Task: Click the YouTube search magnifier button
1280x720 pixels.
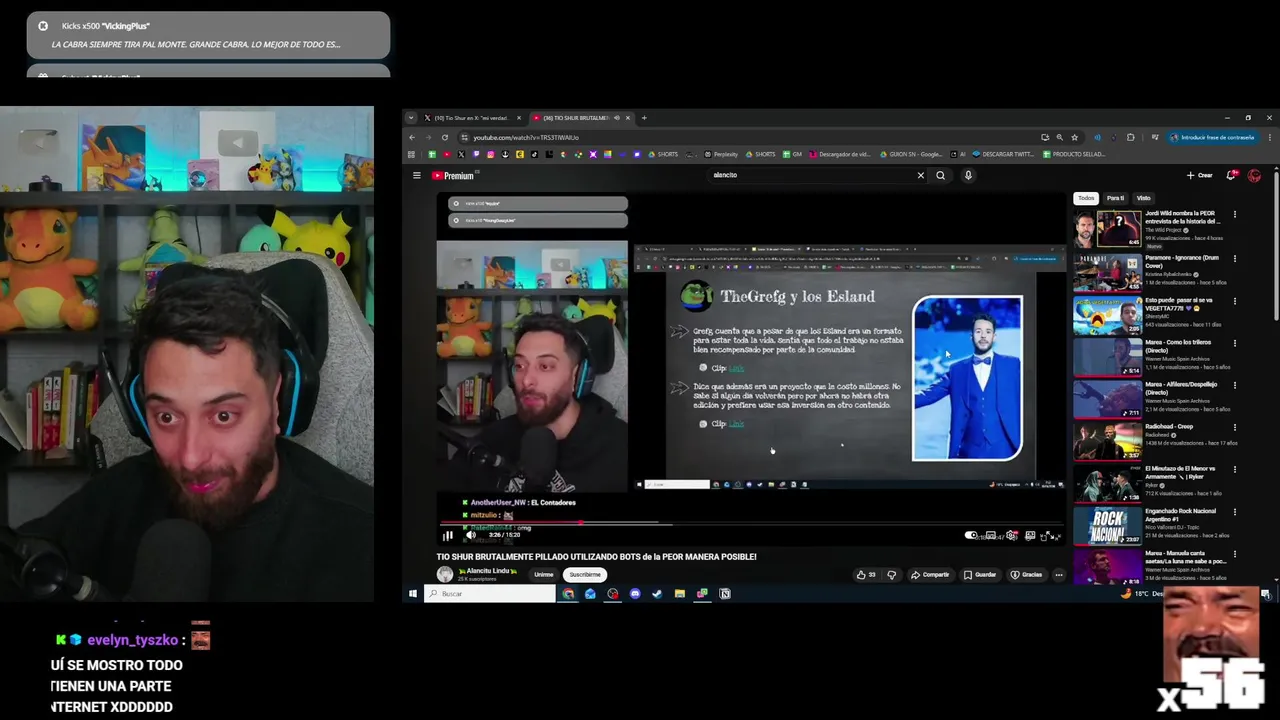Action: (x=940, y=175)
